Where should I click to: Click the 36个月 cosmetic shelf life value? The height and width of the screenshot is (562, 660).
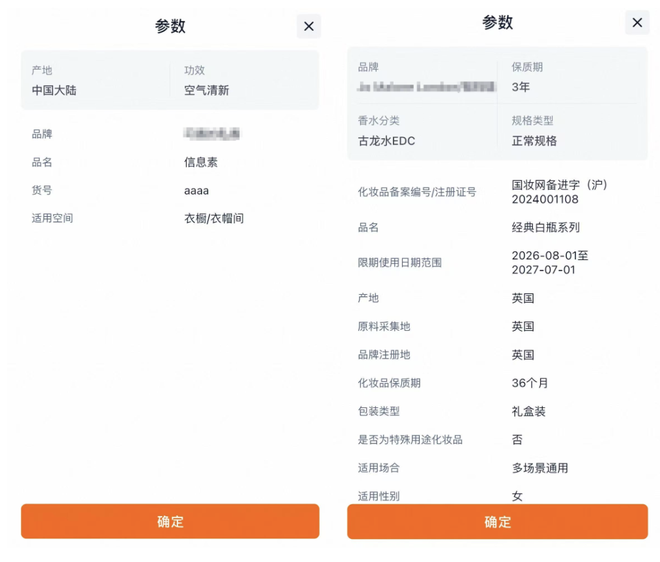(530, 383)
